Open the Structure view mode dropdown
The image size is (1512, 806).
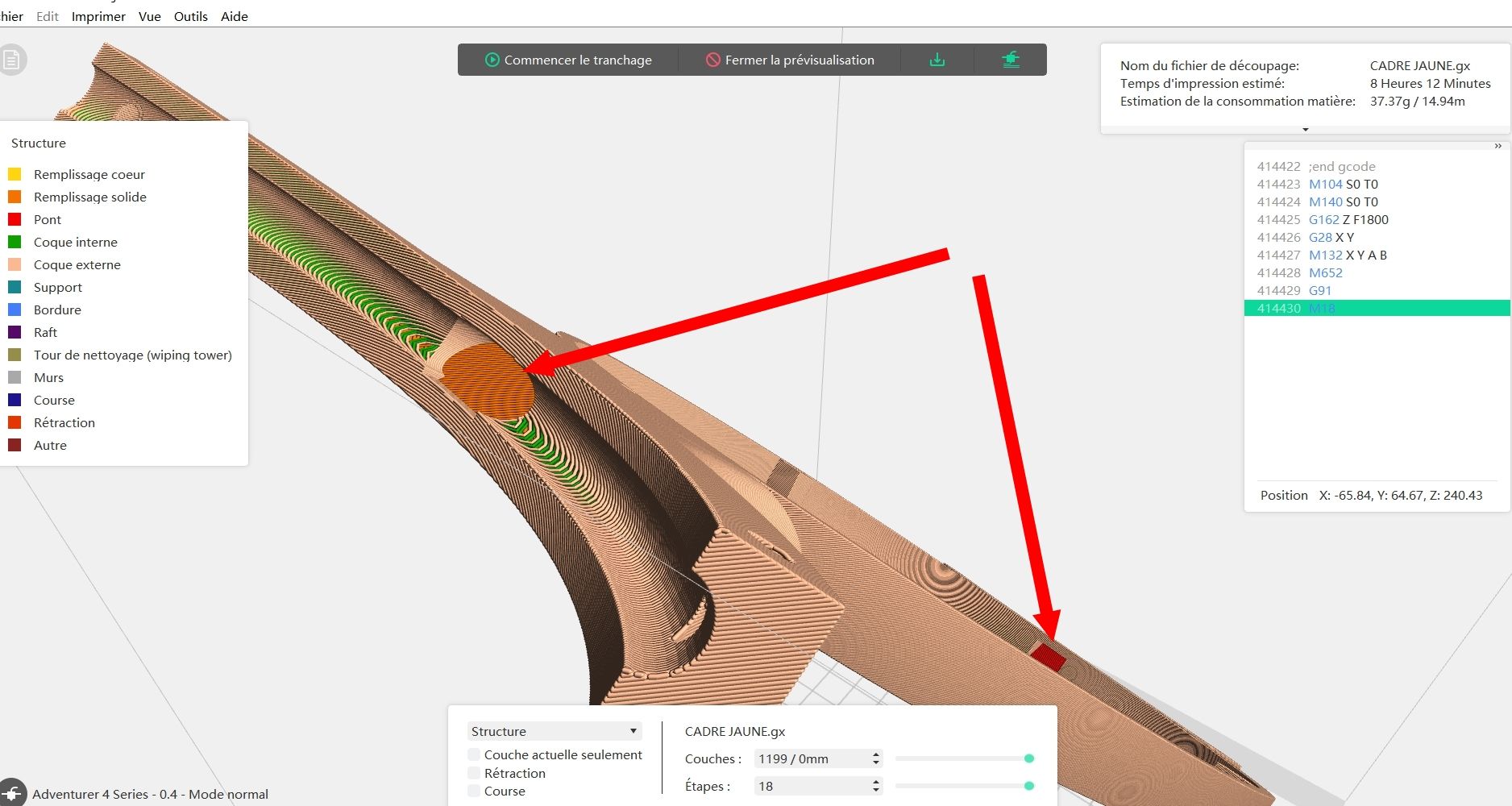point(555,731)
